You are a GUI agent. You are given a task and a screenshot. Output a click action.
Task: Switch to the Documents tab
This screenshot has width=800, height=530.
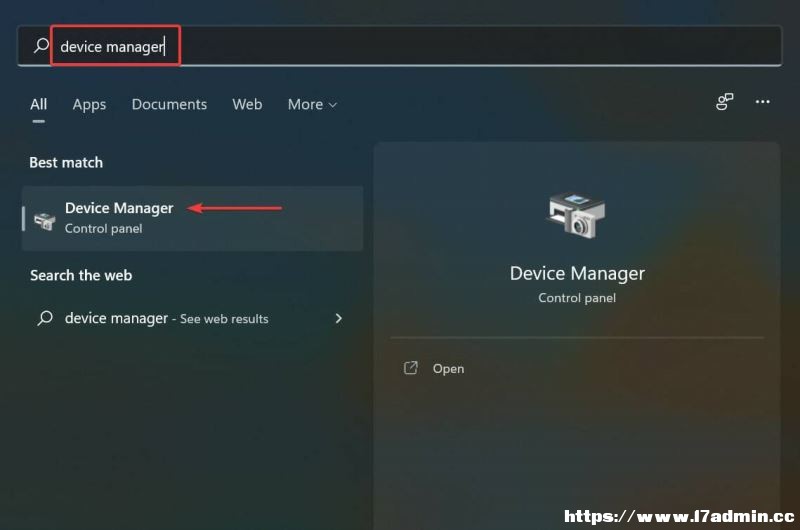pyautogui.click(x=169, y=105)
